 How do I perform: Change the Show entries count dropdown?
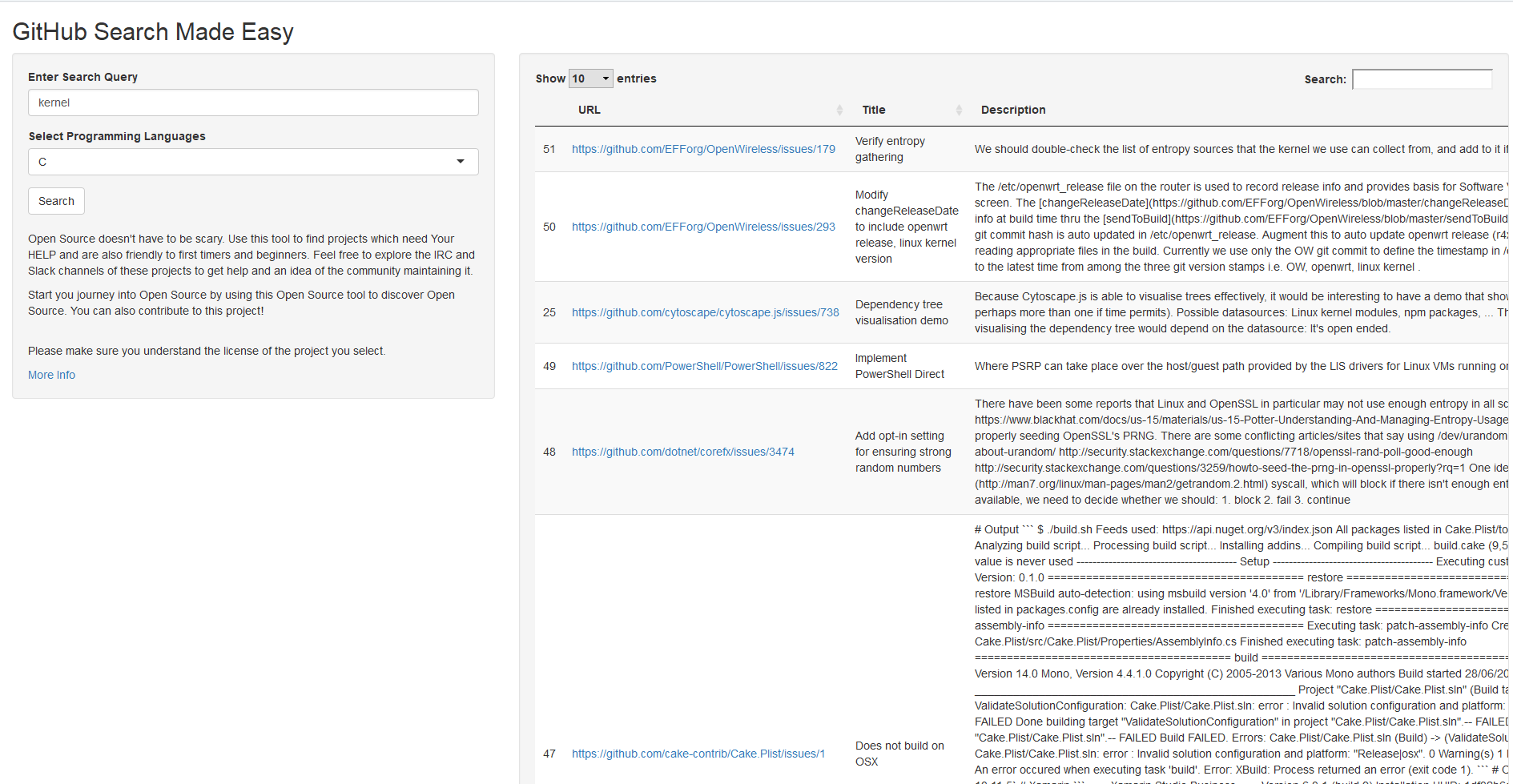(x=590, y=78)
